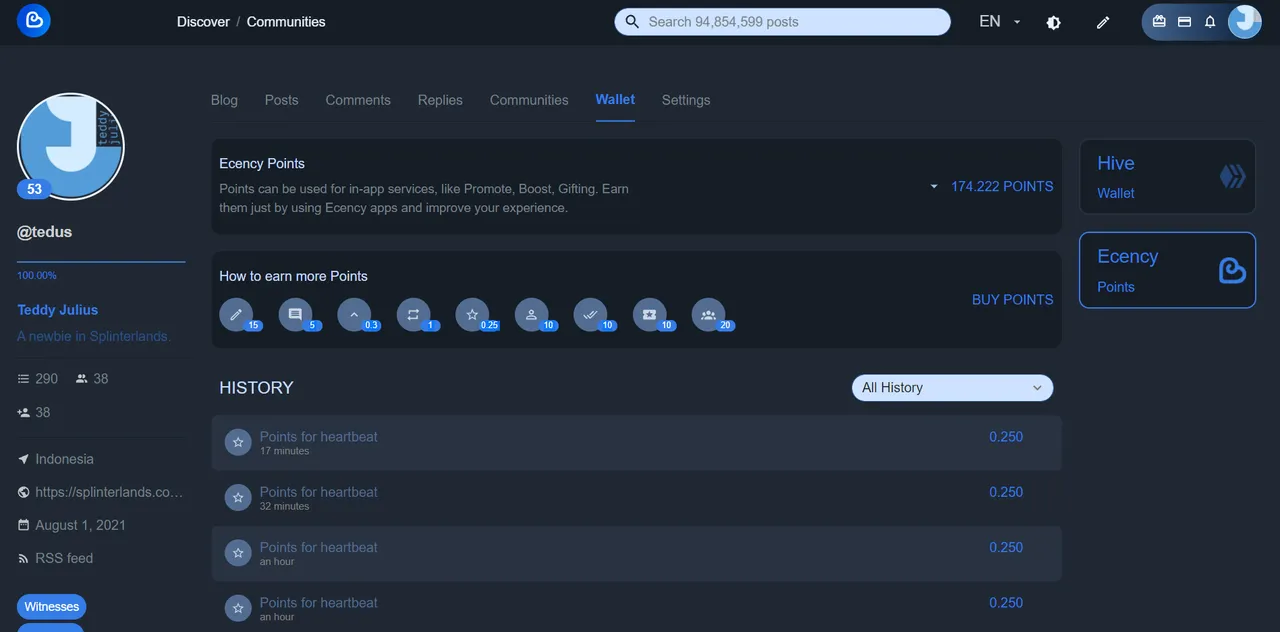This screenshot has height=632, width=1280.
Task: Click the Ecency logo icon in Points card
Action: click(1232, 270)
